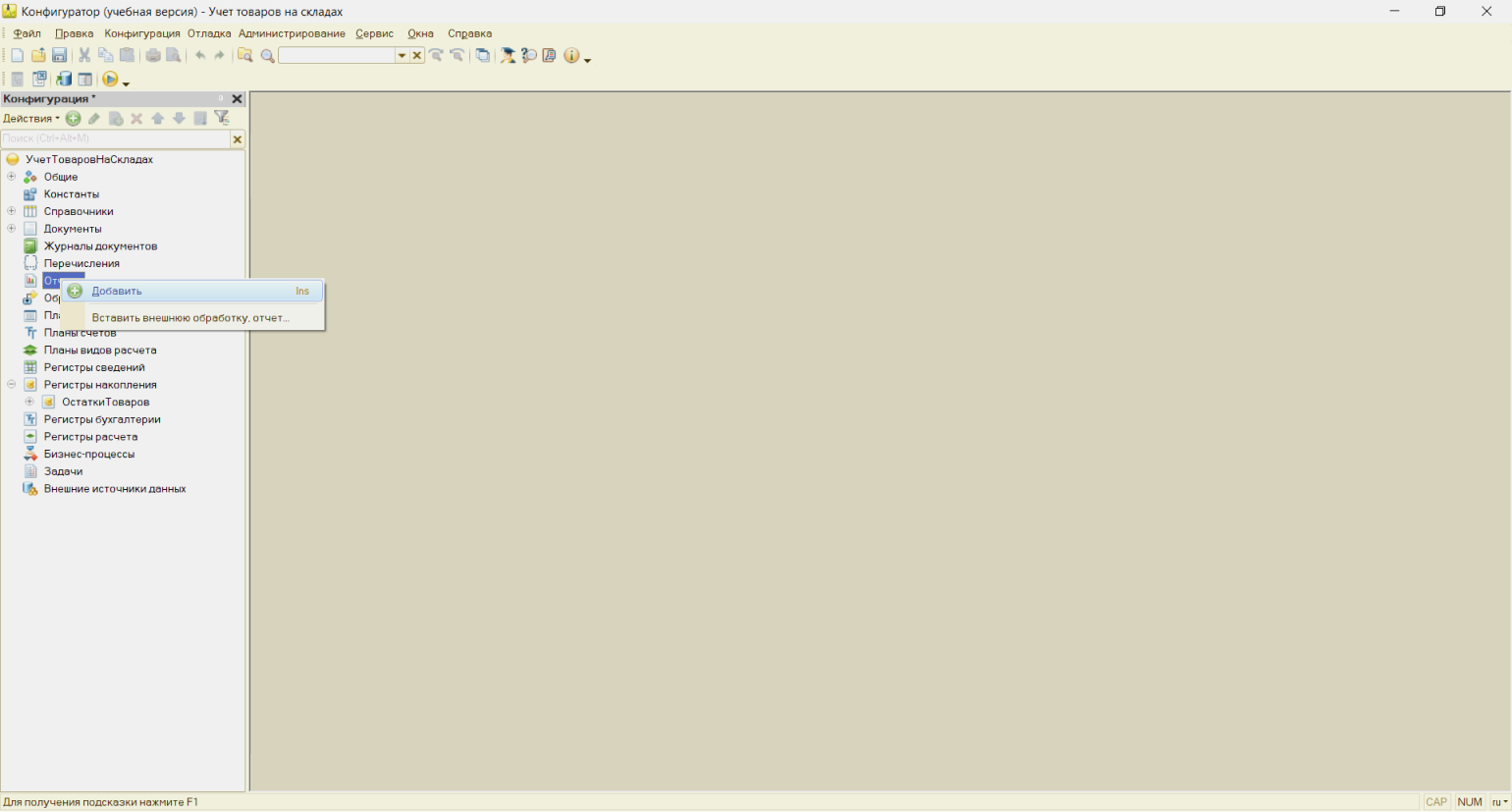Open the Сервис menu
The width and height of the screenshot is (1512, 812).
(x=375, y=33)
